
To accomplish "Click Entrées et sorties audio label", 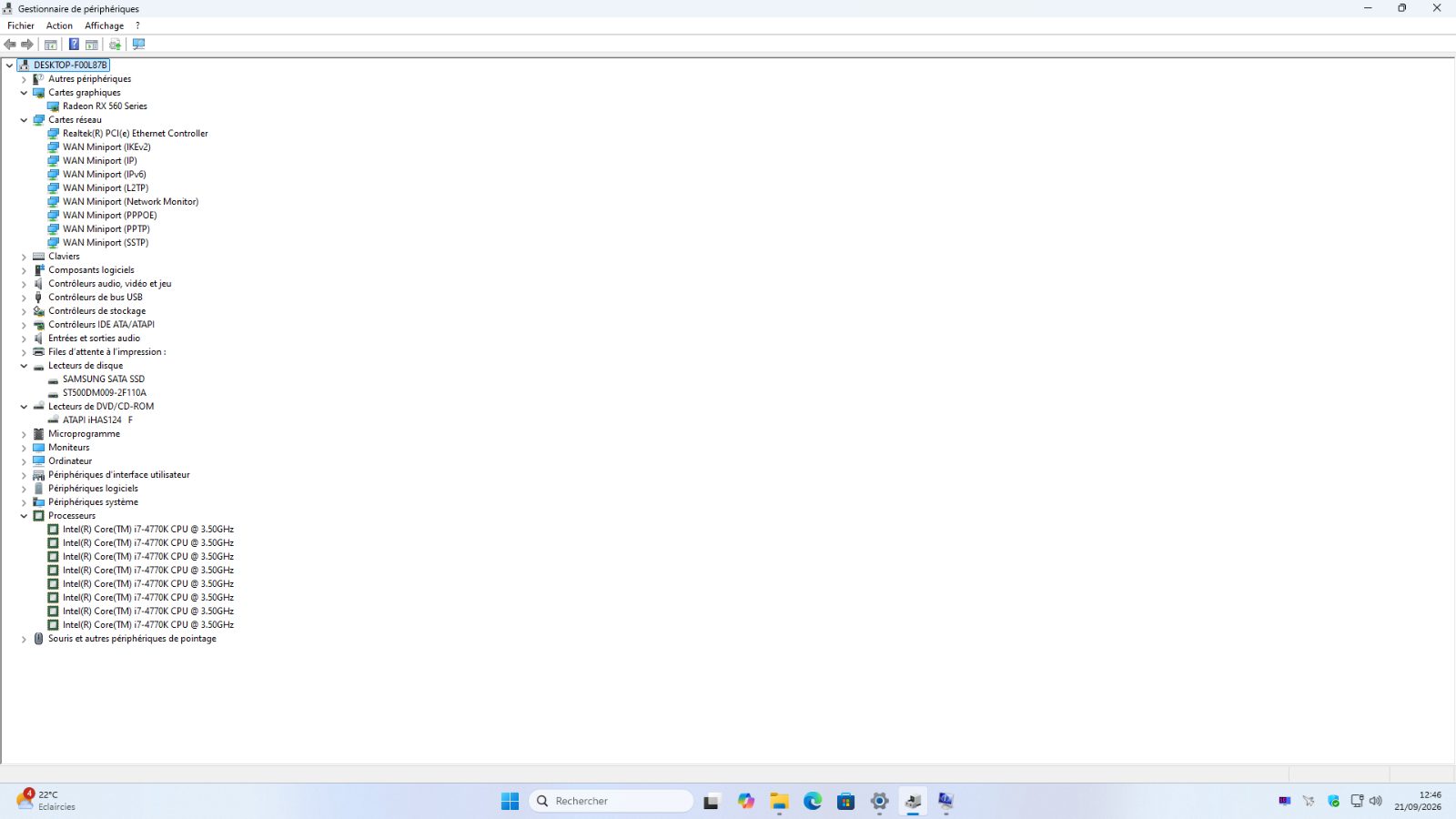I will (94, 339).
